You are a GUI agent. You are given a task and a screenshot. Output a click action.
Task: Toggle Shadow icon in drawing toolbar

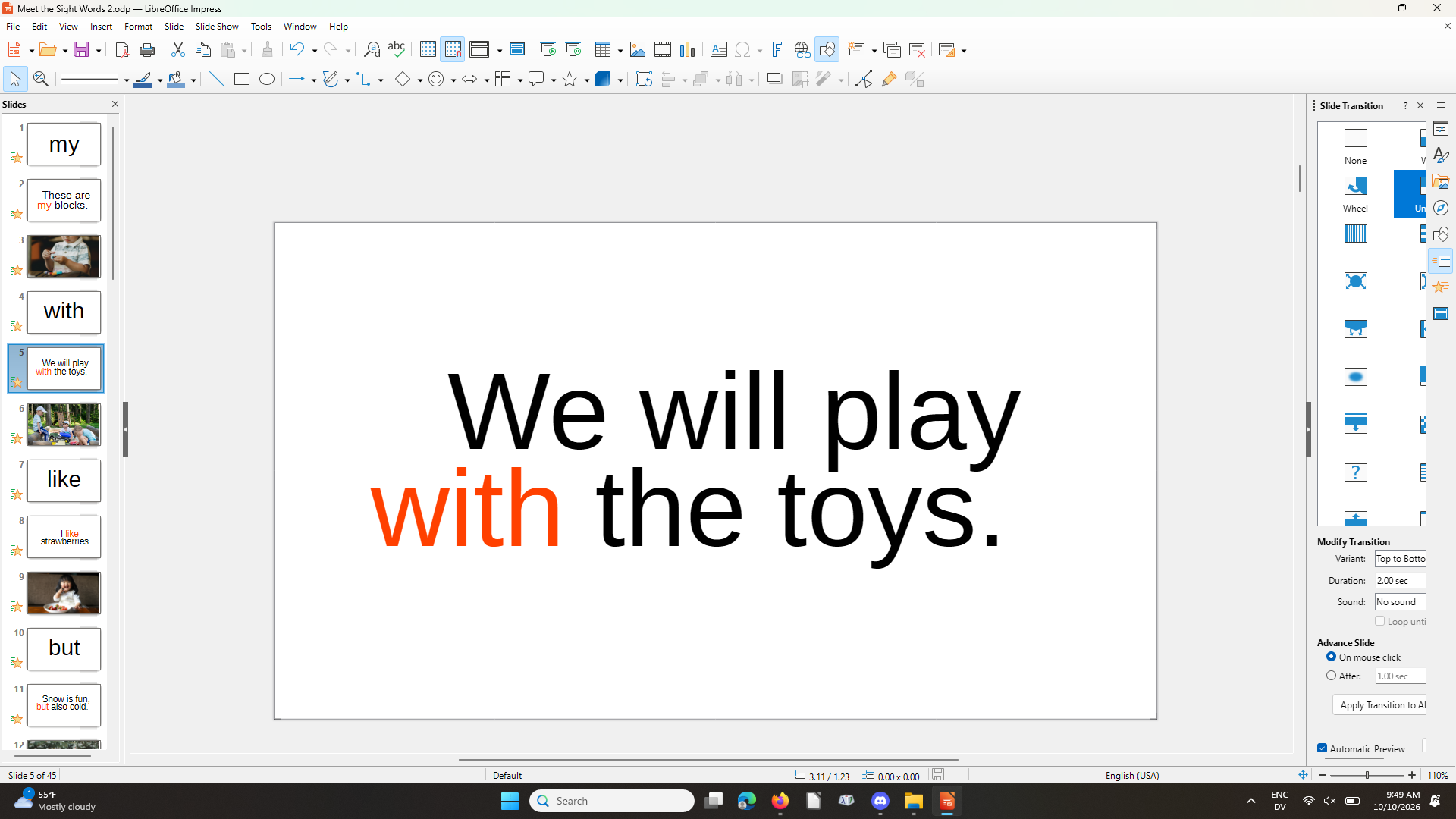[774, 79]
